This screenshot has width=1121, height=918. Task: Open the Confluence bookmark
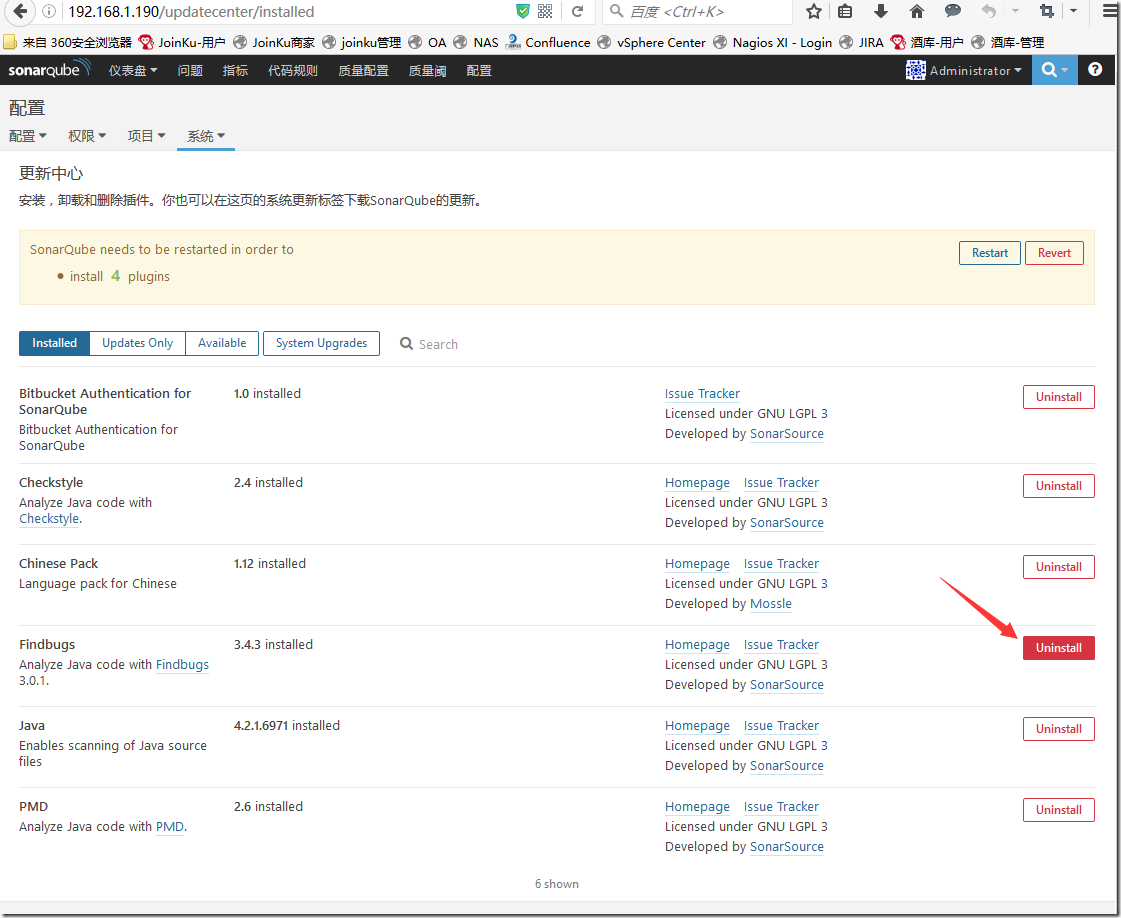pos(548,42)
